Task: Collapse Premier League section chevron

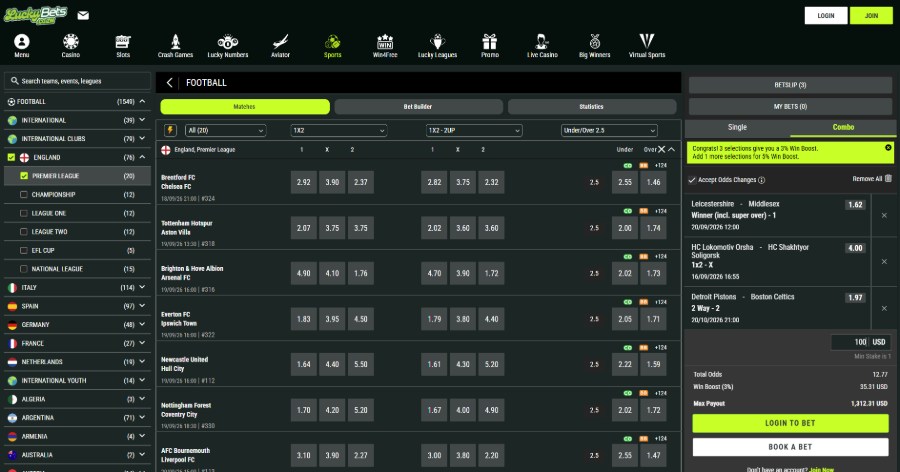Action: pyautogui.click(x=672, y=149)
